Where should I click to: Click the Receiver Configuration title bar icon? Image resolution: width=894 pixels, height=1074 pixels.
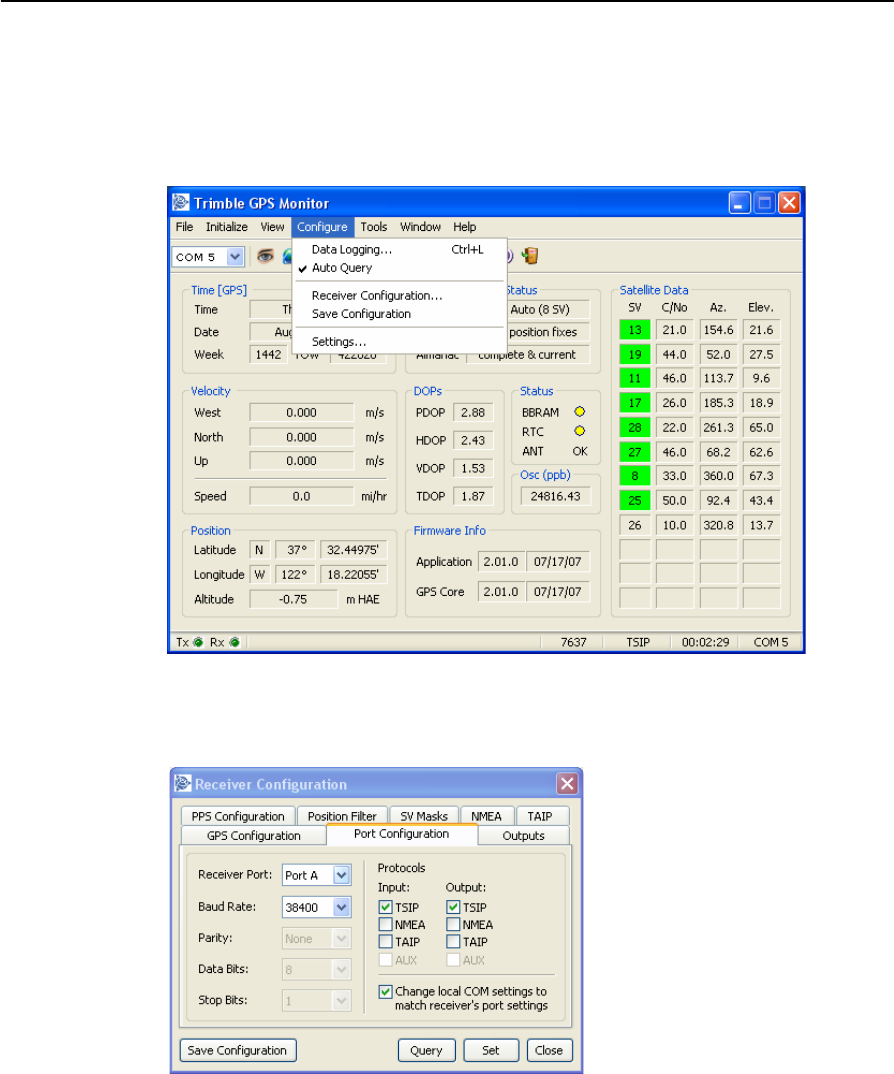click(183, 784)
